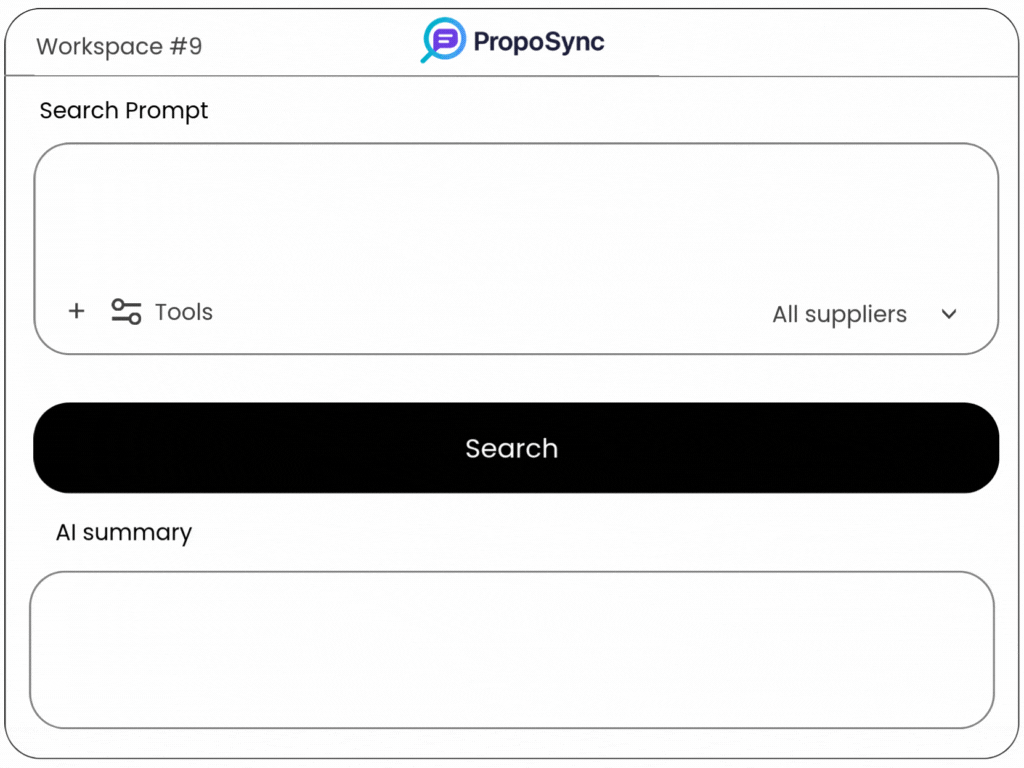Show the supplier list using the down arrow
The height and width of the screenshot is (768, 1024).
point(949,314)
